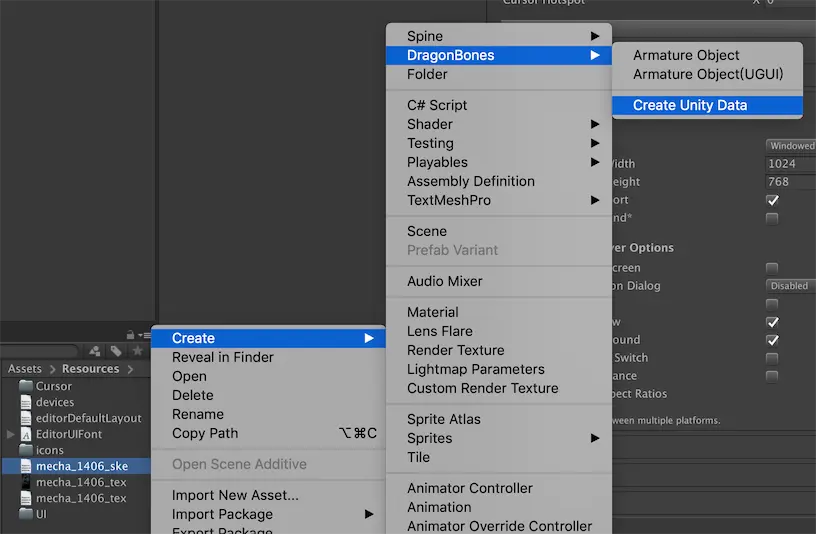Image resolution: width=816 pixels, height=534 pixels.
Task: Expand the EditorUIFont disclosure triangle
Action: (x=10, y=434)
